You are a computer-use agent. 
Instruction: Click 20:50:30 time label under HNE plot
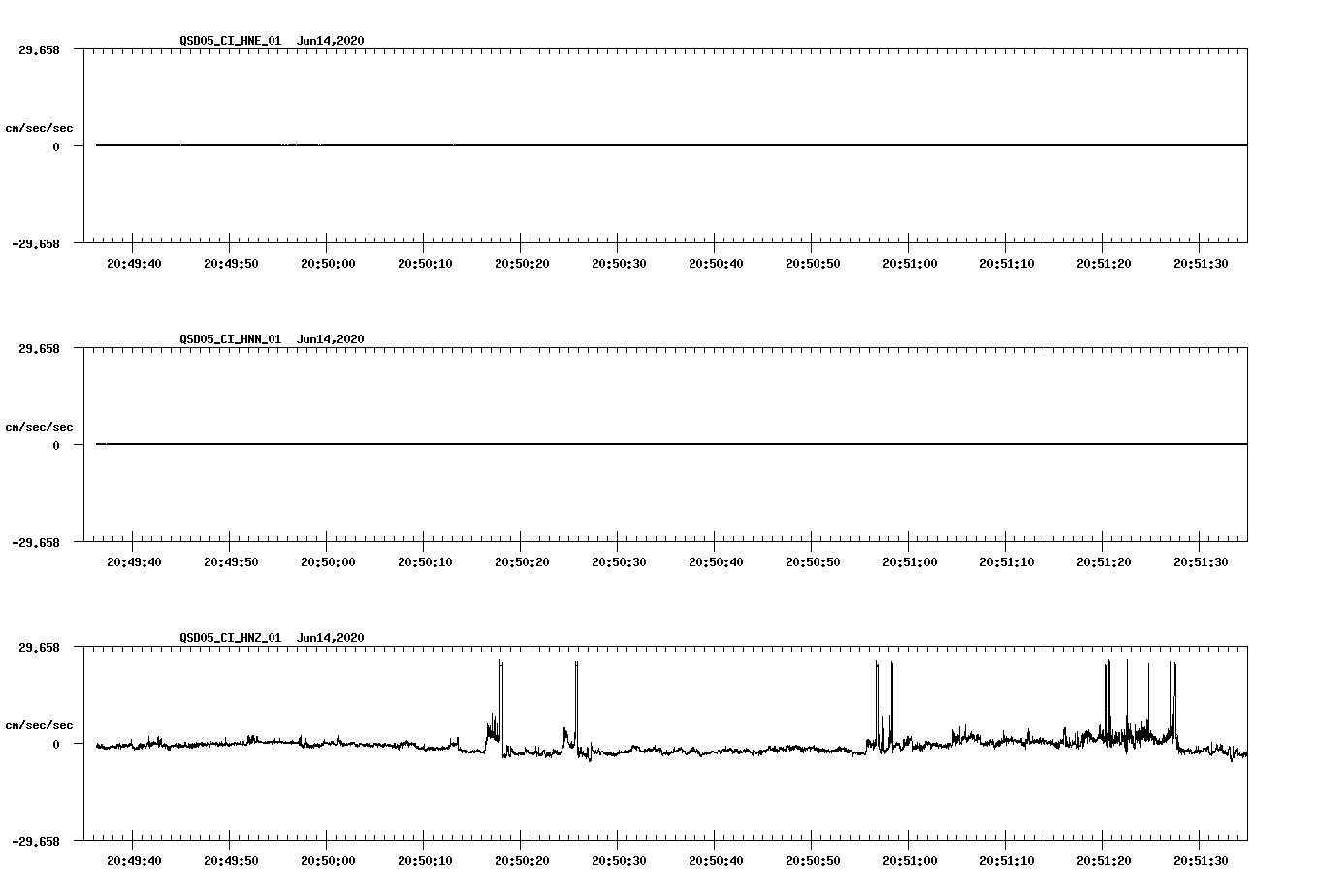[619, 263]
